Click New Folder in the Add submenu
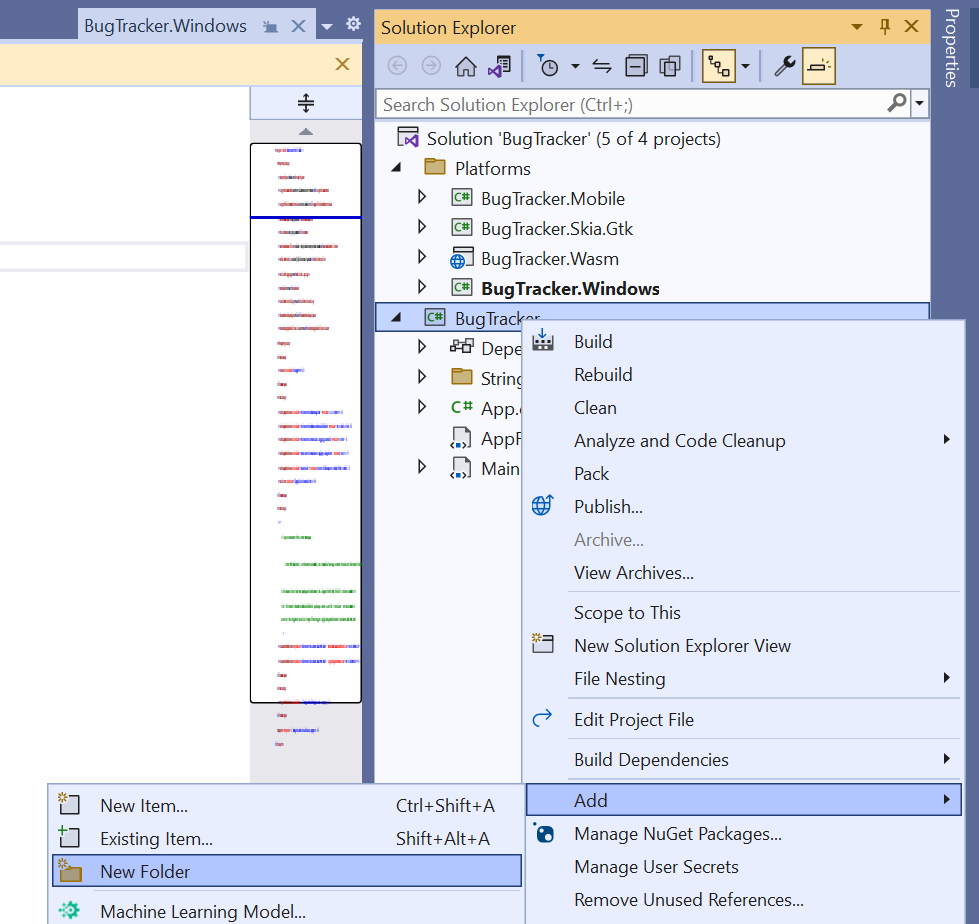Screen dimensions: 979x924 pos(143,870)
